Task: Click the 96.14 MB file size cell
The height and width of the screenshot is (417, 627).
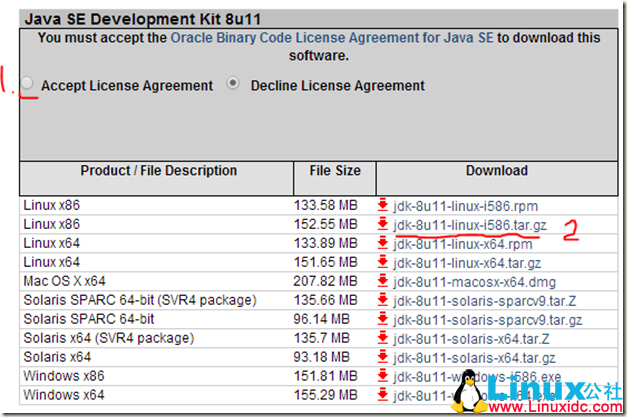Action: tap(321, 319)
